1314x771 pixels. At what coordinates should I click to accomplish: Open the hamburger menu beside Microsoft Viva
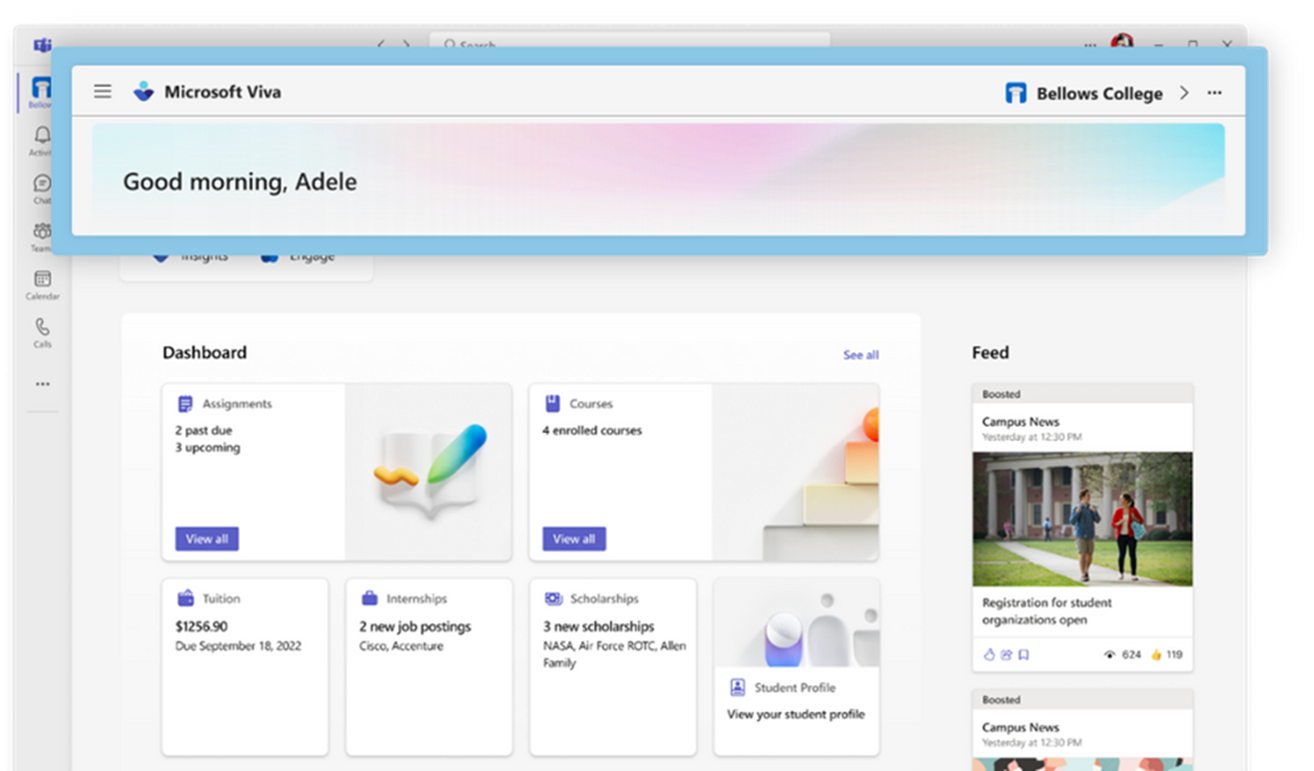click(x=102, y=91)
